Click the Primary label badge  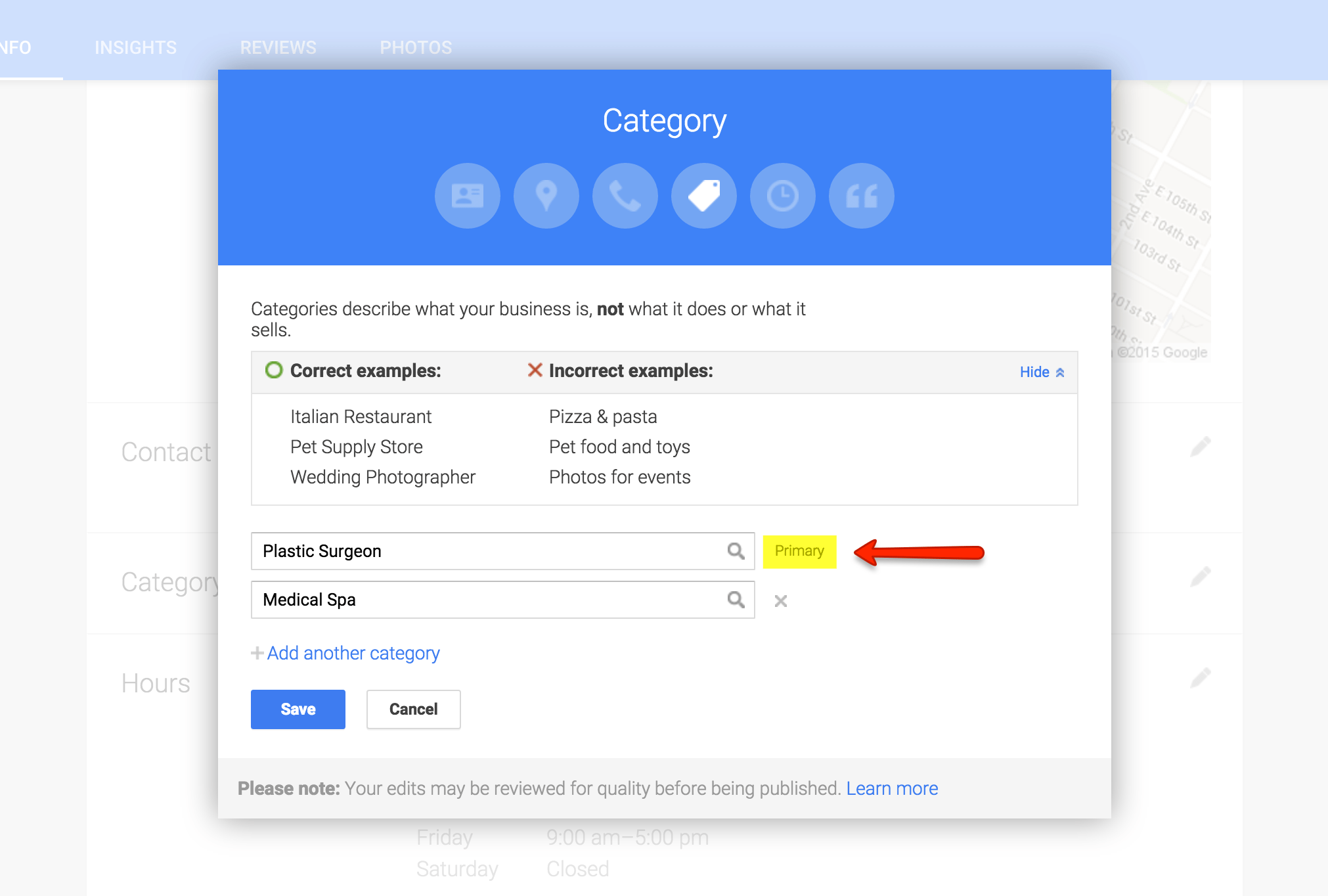(799, 551)
